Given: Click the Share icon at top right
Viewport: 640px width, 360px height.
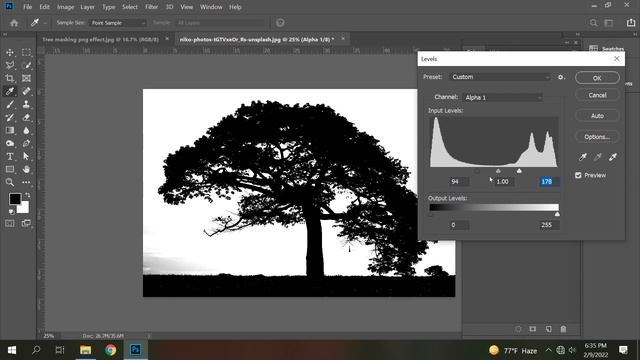Looking at the screenshot, I should pyautogui.click(x=631, y=23).
